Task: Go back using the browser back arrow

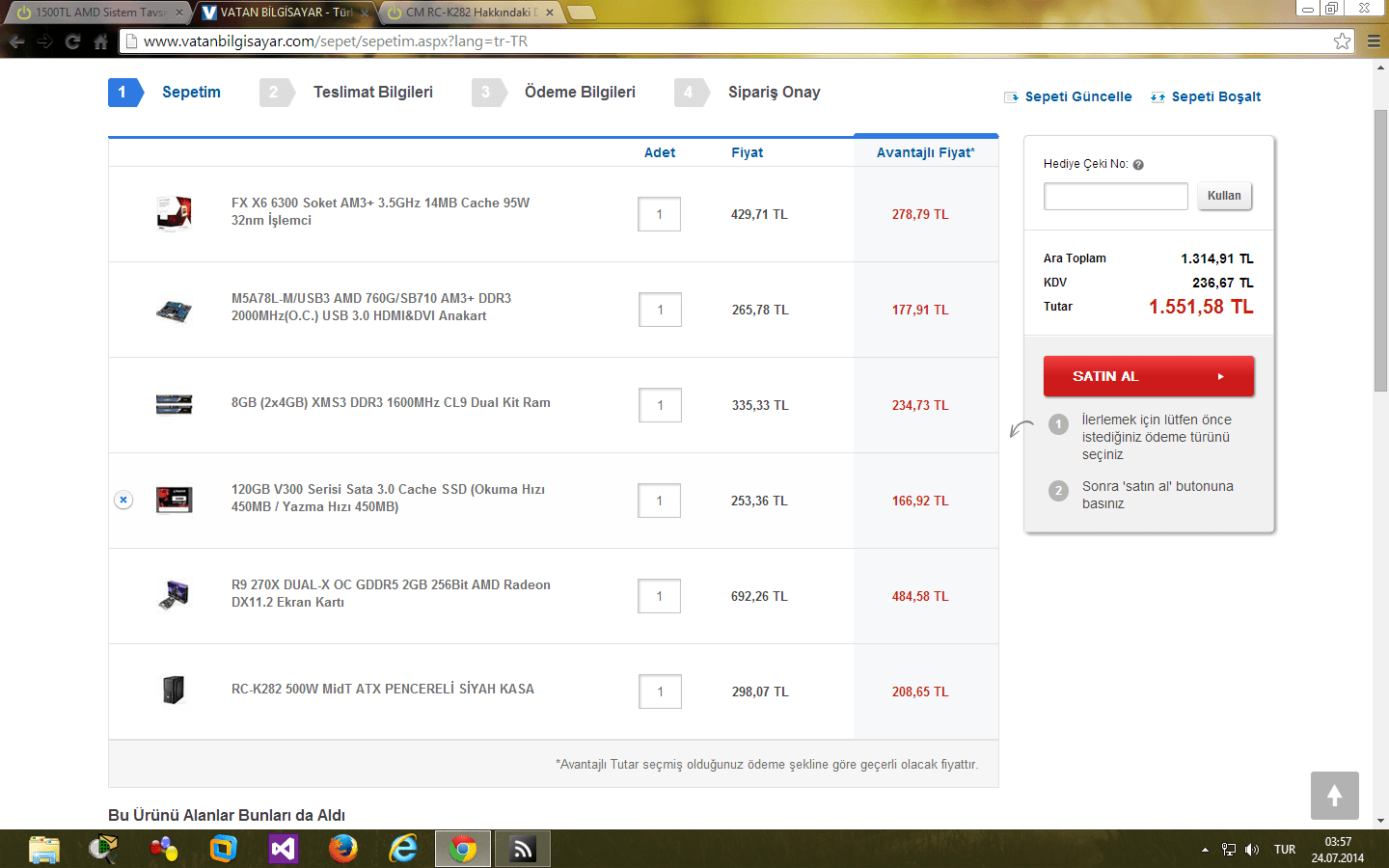Action: (x=16, y=41)
